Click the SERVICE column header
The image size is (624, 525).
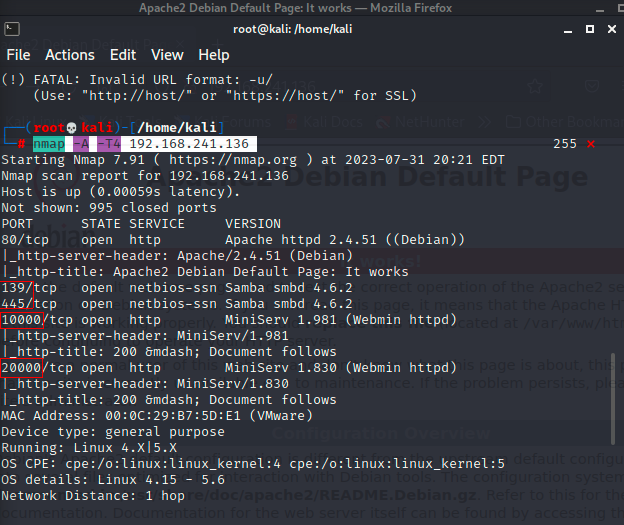pyautogui.click(x=157, y=224)
